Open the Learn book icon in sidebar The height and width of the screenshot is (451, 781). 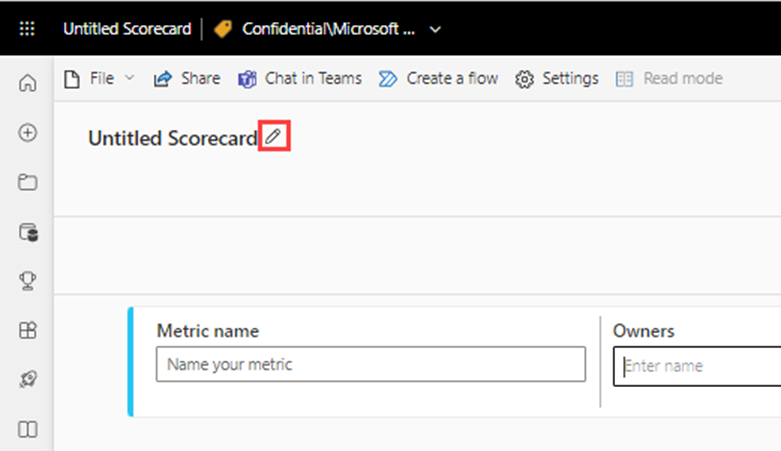click(x=28, y=429)
